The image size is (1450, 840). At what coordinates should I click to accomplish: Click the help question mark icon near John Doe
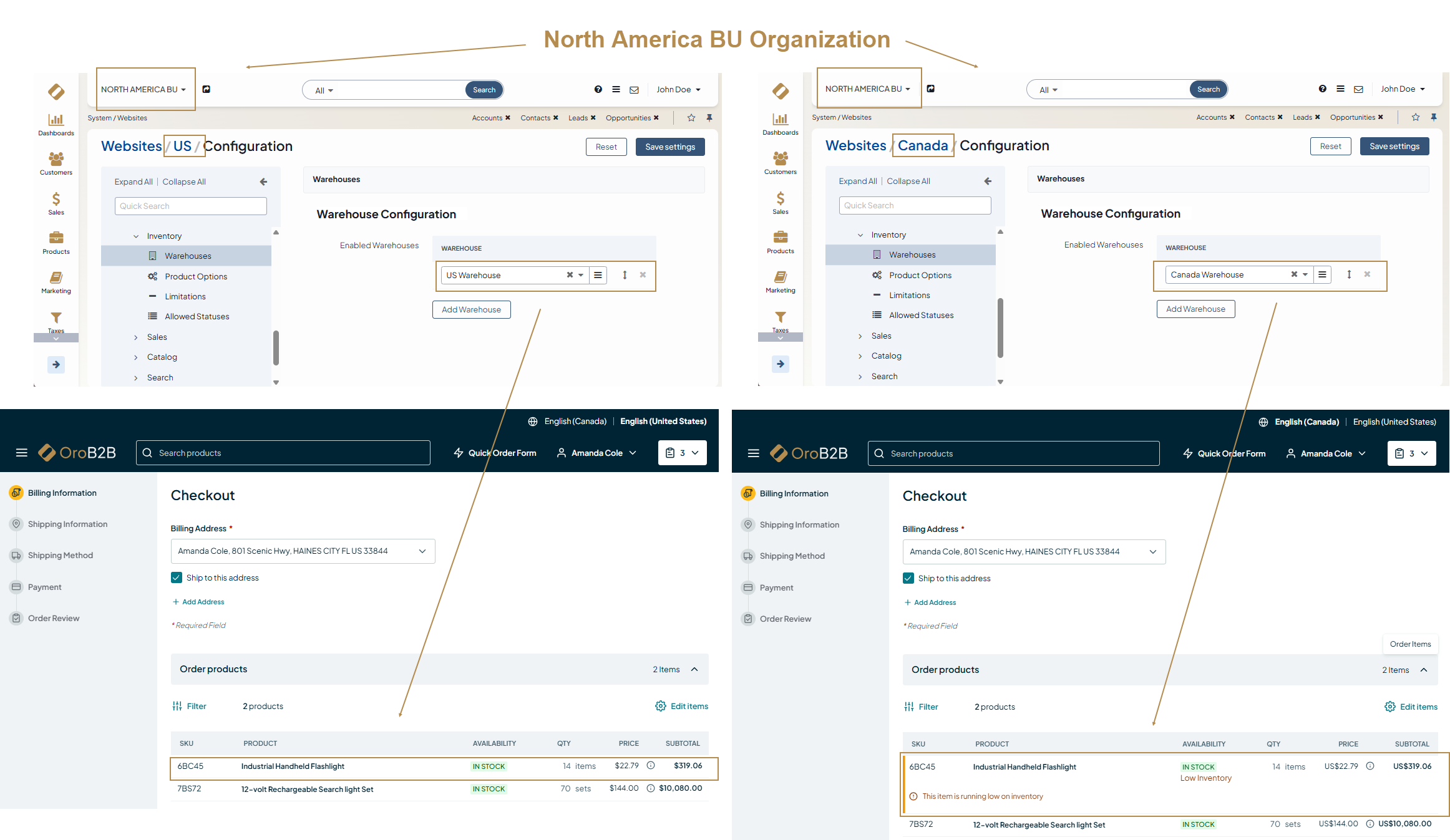click(598, 90)
